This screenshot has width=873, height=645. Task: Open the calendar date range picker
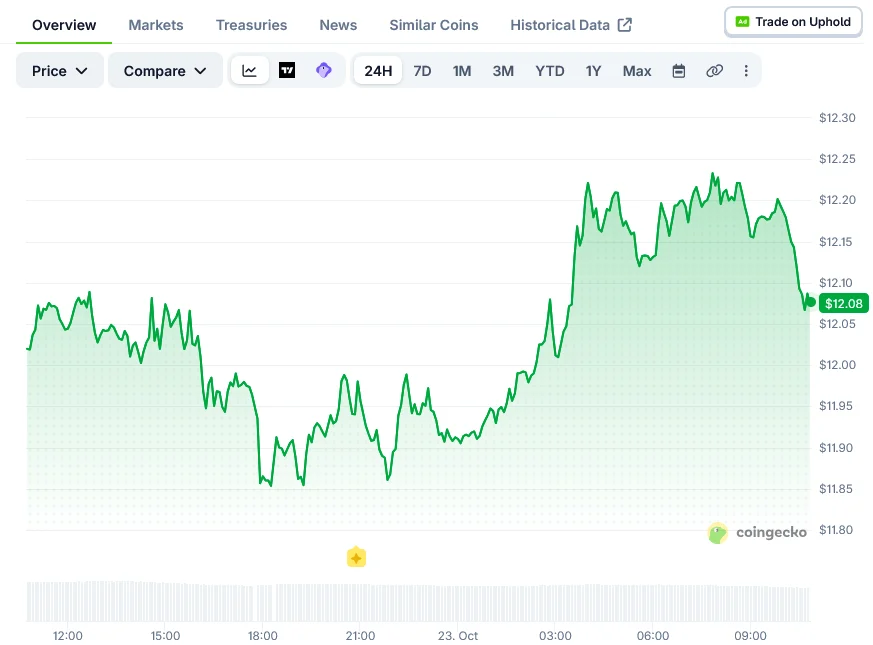coord(679,71)
